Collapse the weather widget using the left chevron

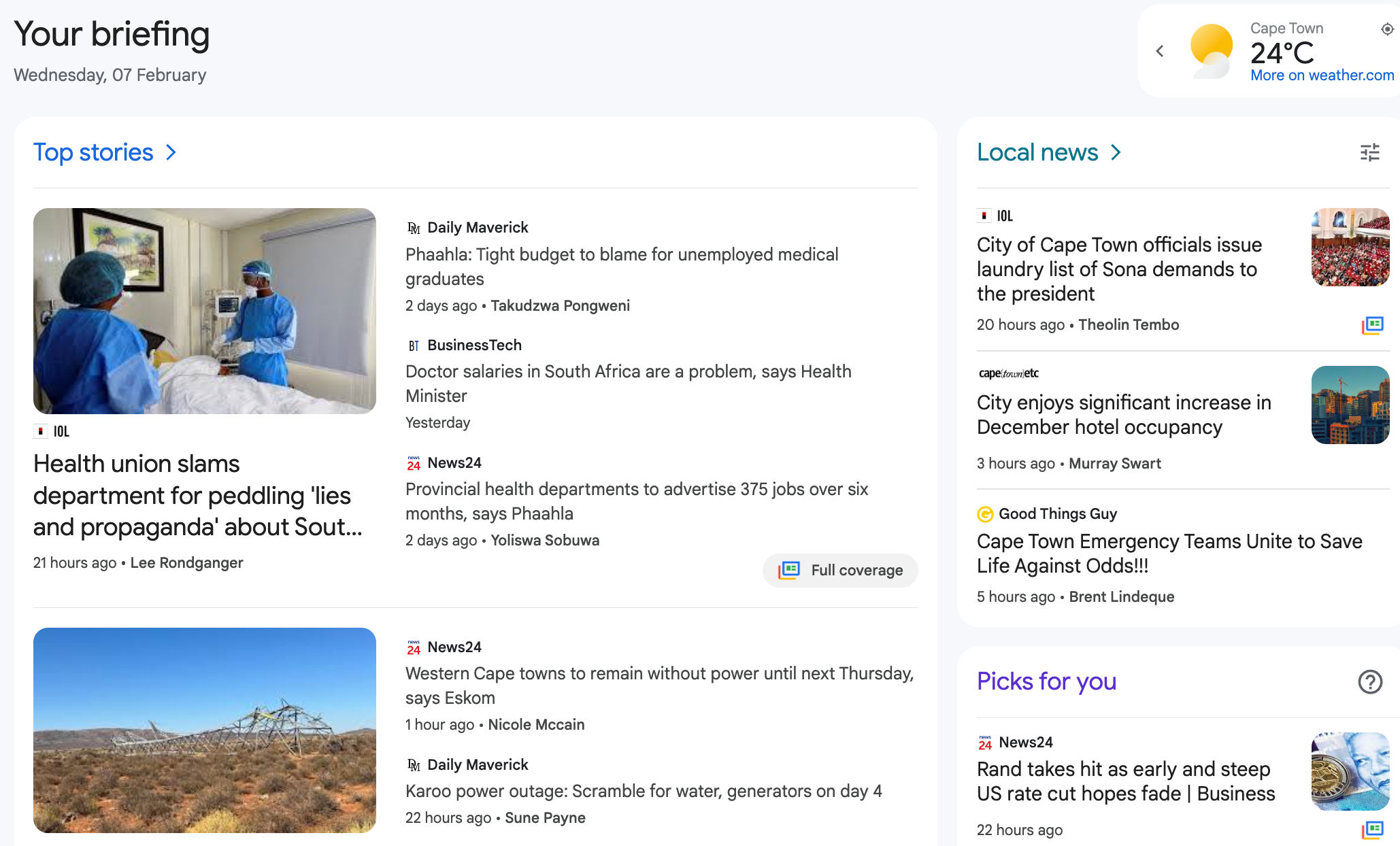[1159, 51]
